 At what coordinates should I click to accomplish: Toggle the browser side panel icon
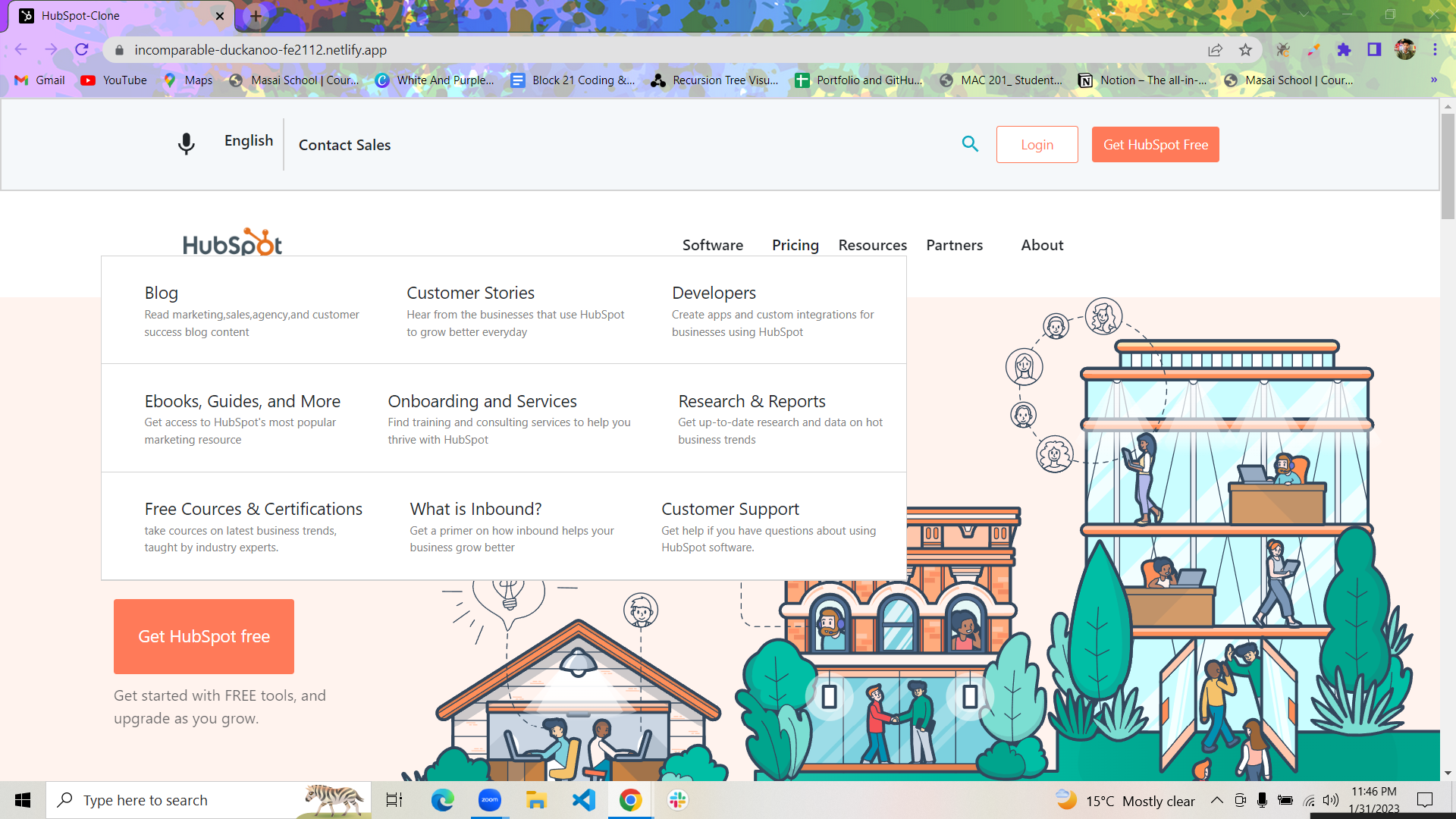pos(1374,50)
